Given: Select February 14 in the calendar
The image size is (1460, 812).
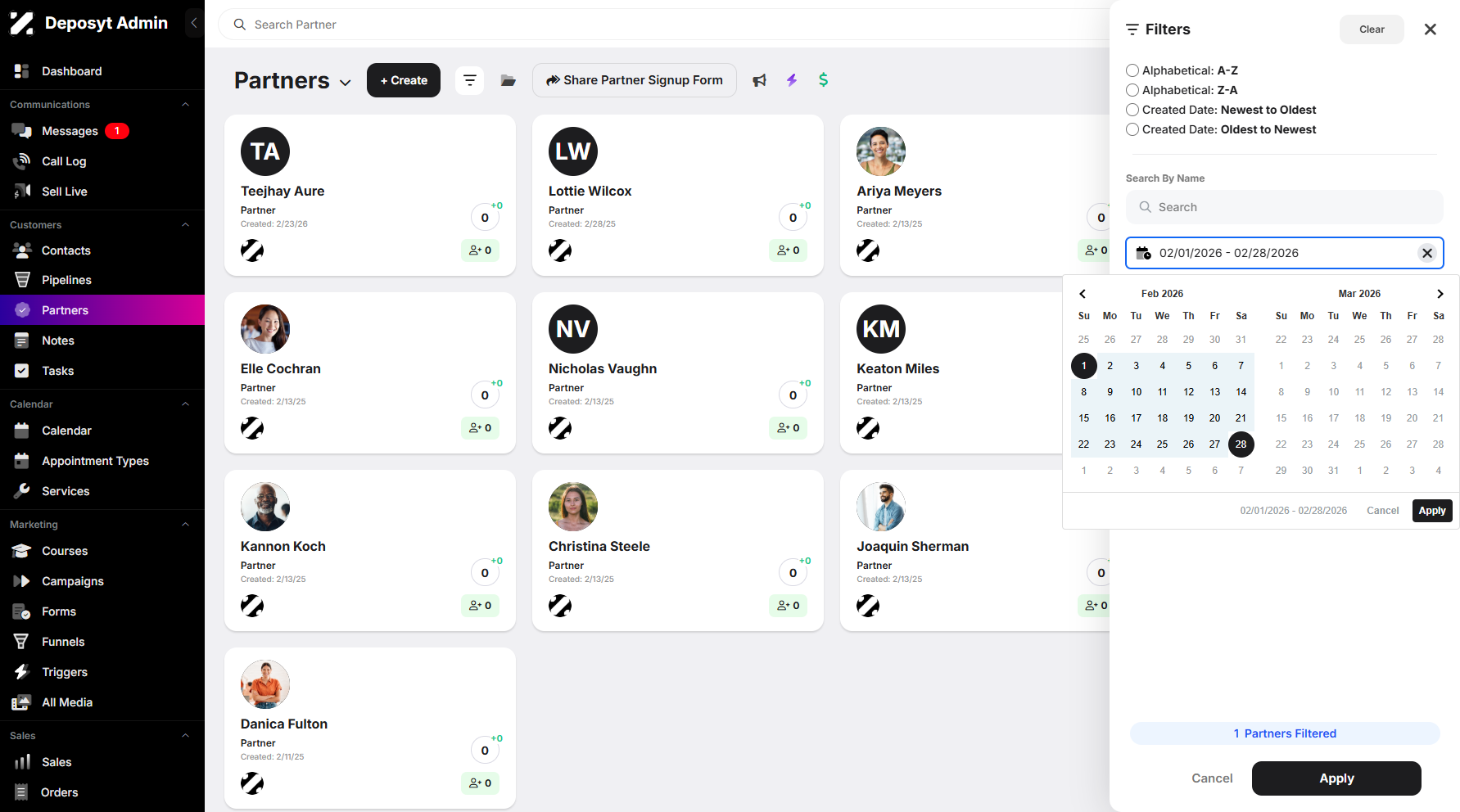Looking at the screenshot, I should click(1241, 392).
